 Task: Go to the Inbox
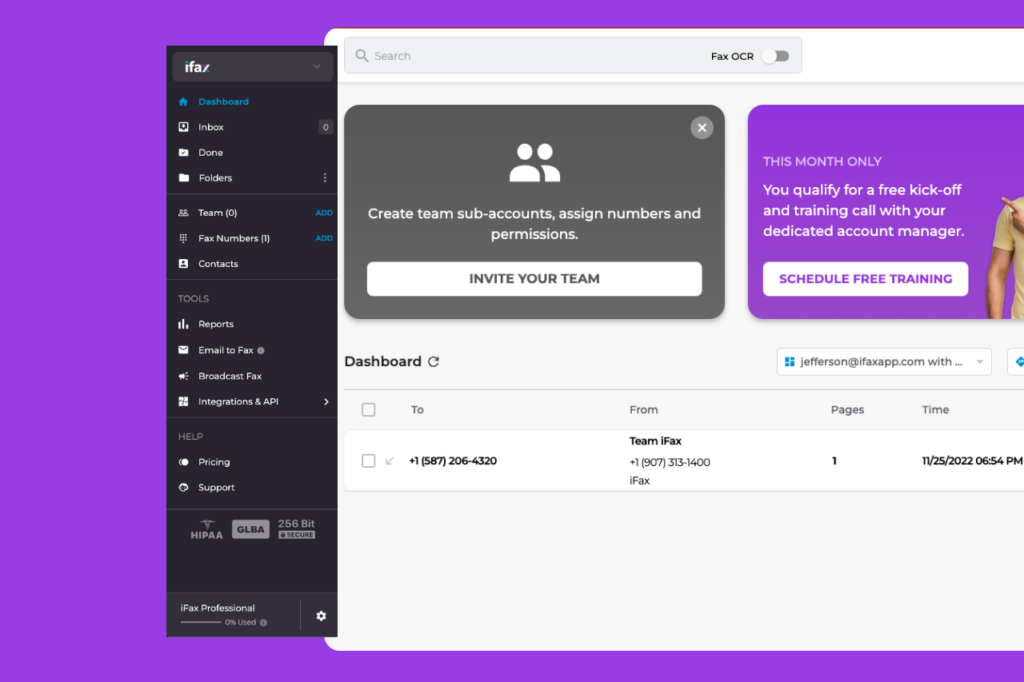pos(212,127)
